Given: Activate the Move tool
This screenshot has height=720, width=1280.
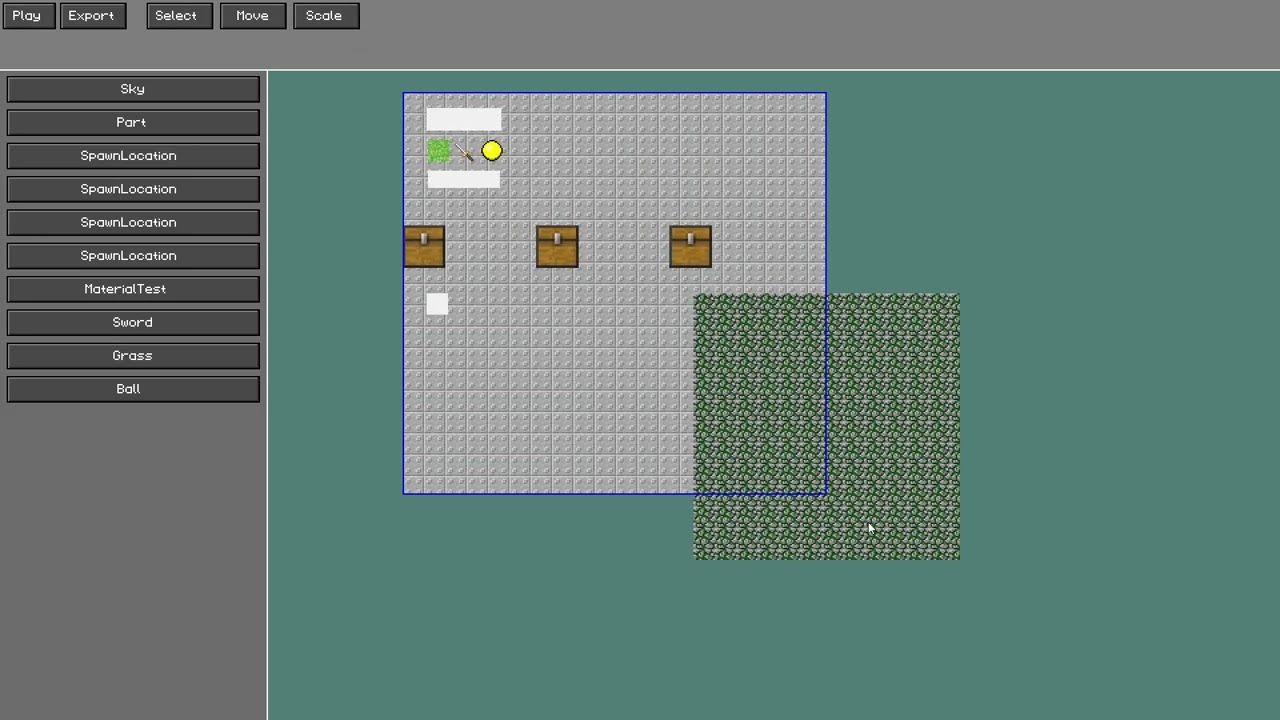Looking at the screenshot, I should (253, 16).
